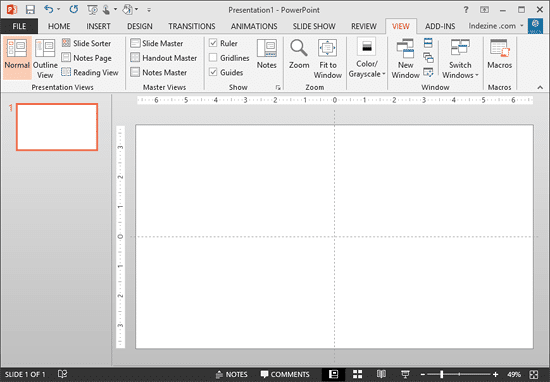Open Notes Page view
The width and height of the screenshot is (550, 382).
(x=86, y=58)
